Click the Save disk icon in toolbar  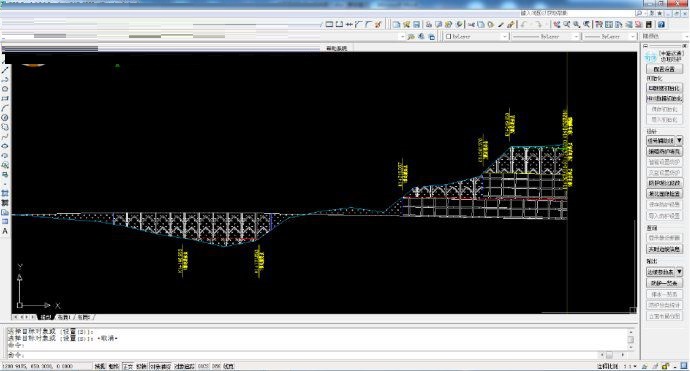pyautogui.click(x=416, y=25)
